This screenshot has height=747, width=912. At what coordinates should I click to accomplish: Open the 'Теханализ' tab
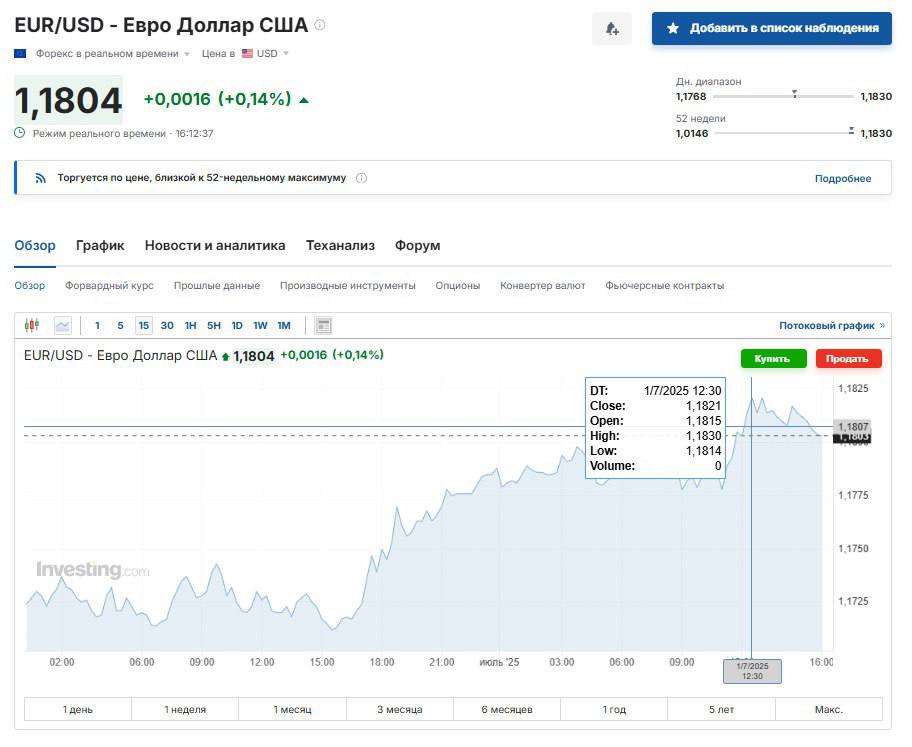(x=340, y=245)
